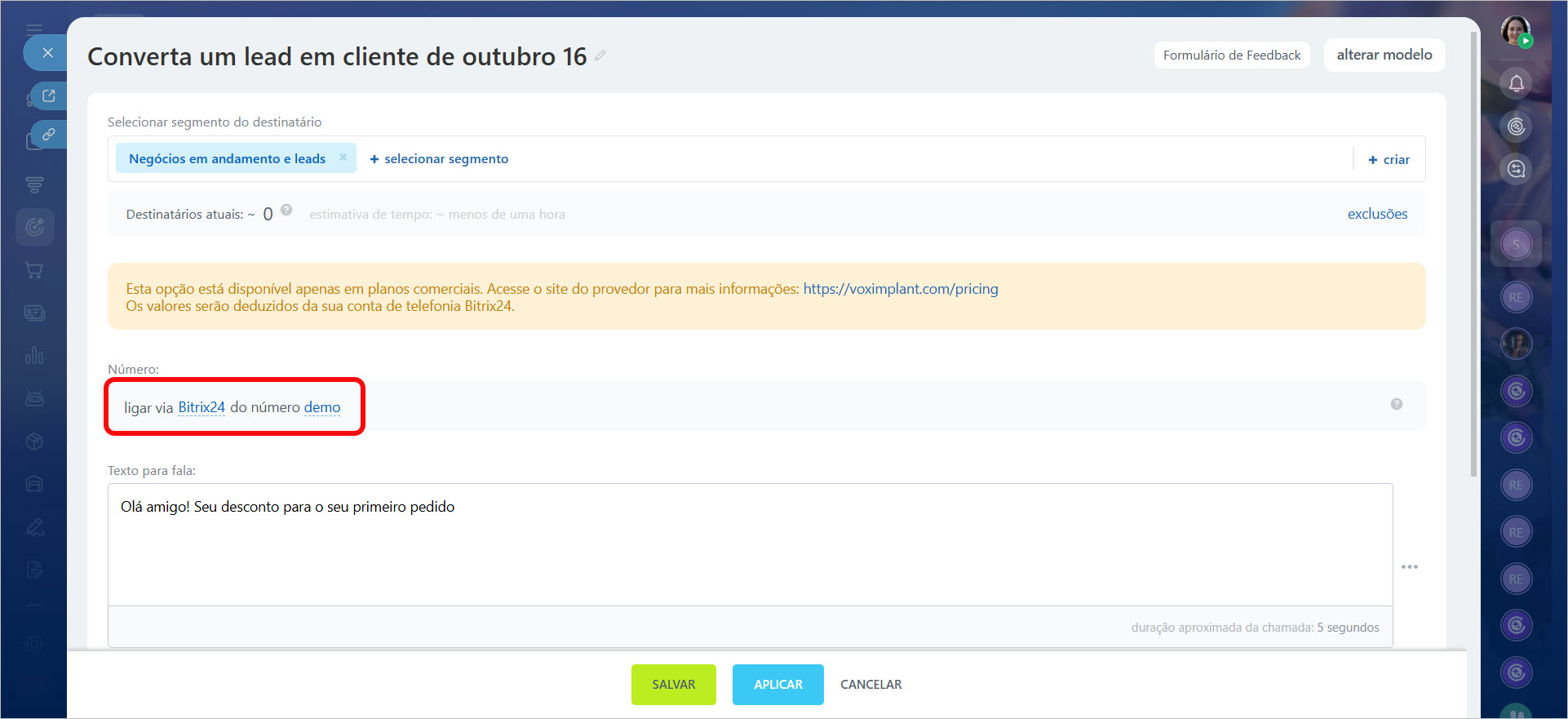Viewport: 1568px width, 719px height.
Task: Close the slider panel with X button
Action: pyautogui.click(x=47, y=53)
